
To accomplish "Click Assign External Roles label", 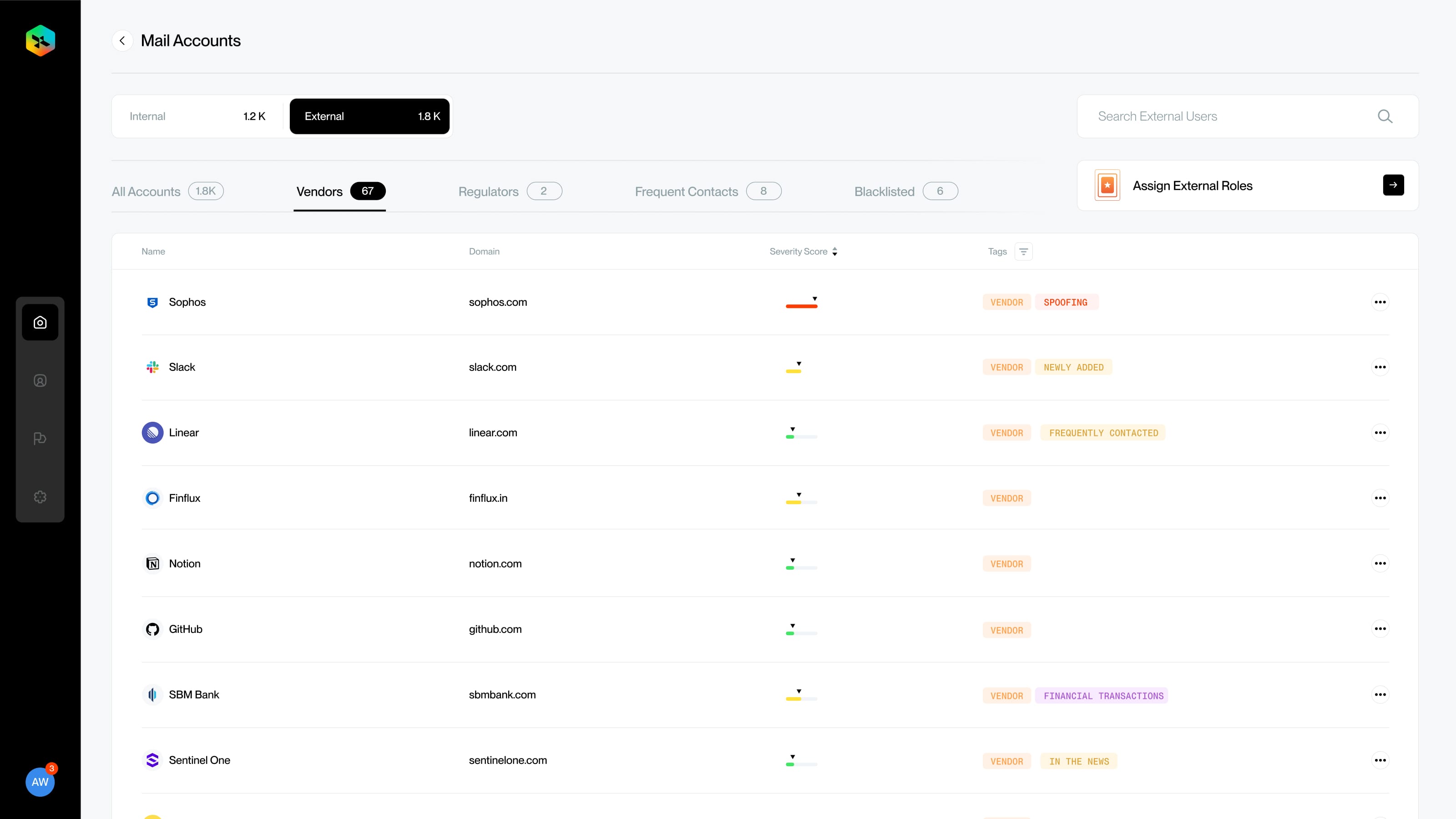I will (x=1193, y=186).
